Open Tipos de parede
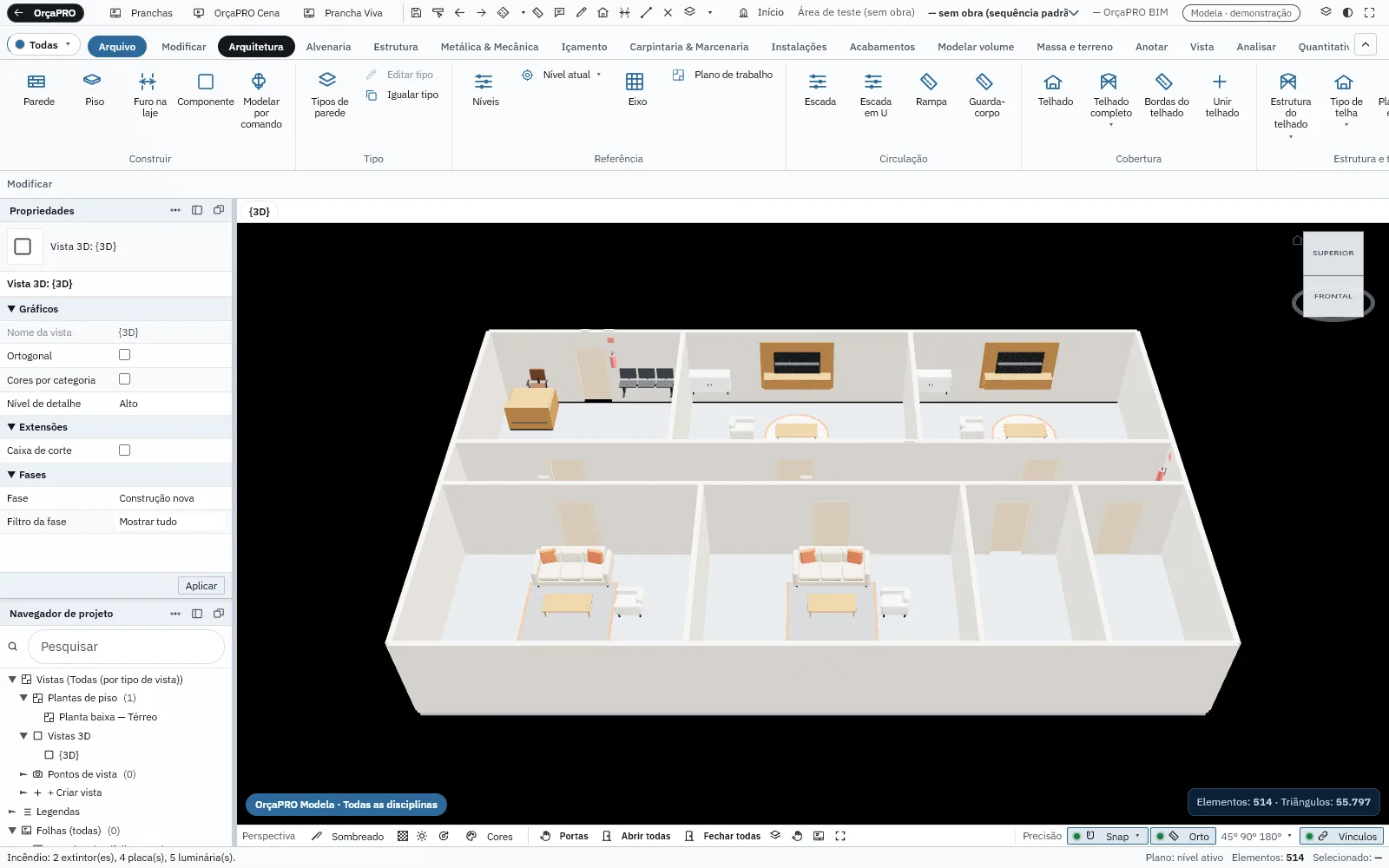 (330, 95)
